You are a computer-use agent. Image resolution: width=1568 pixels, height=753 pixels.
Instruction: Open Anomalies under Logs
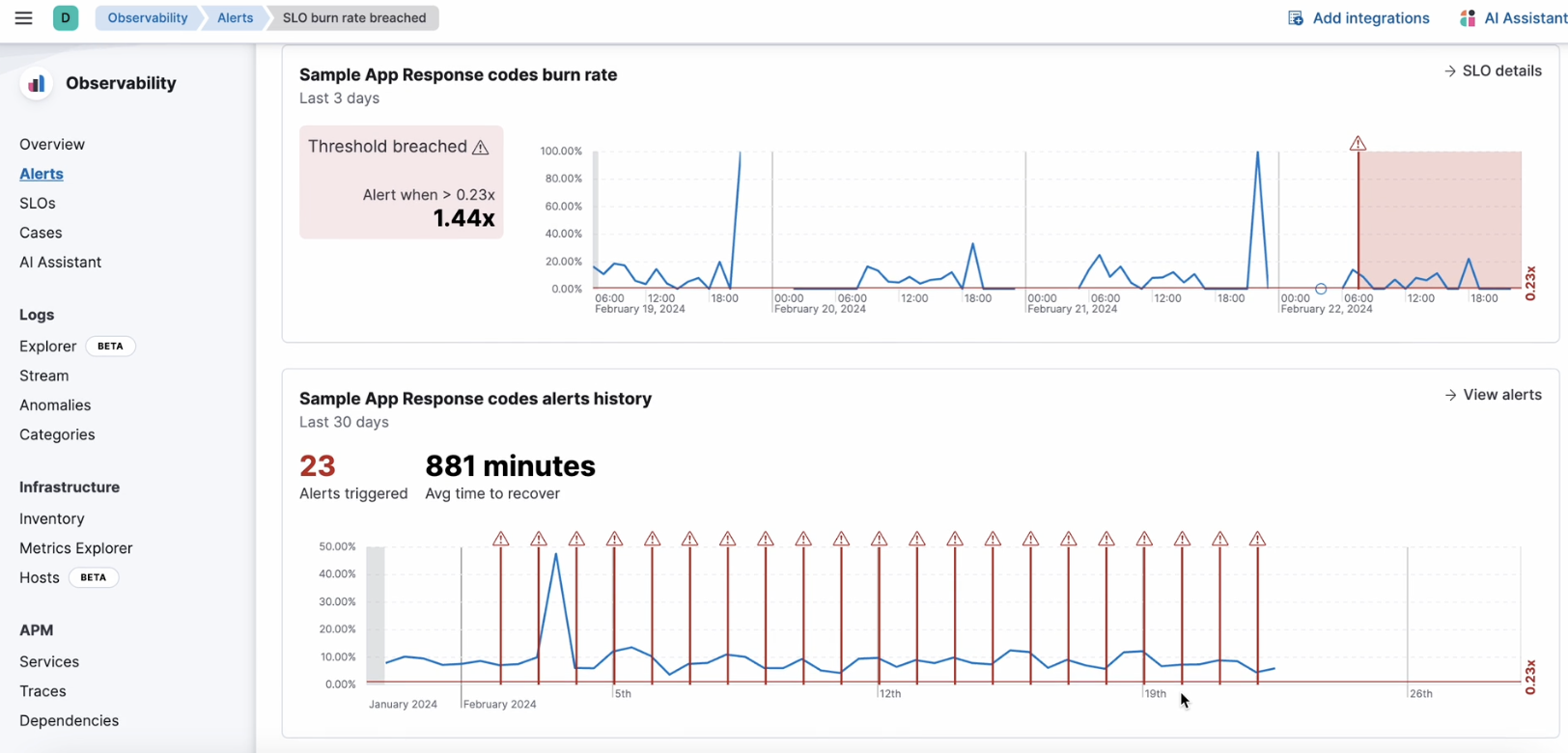point(55,405)
